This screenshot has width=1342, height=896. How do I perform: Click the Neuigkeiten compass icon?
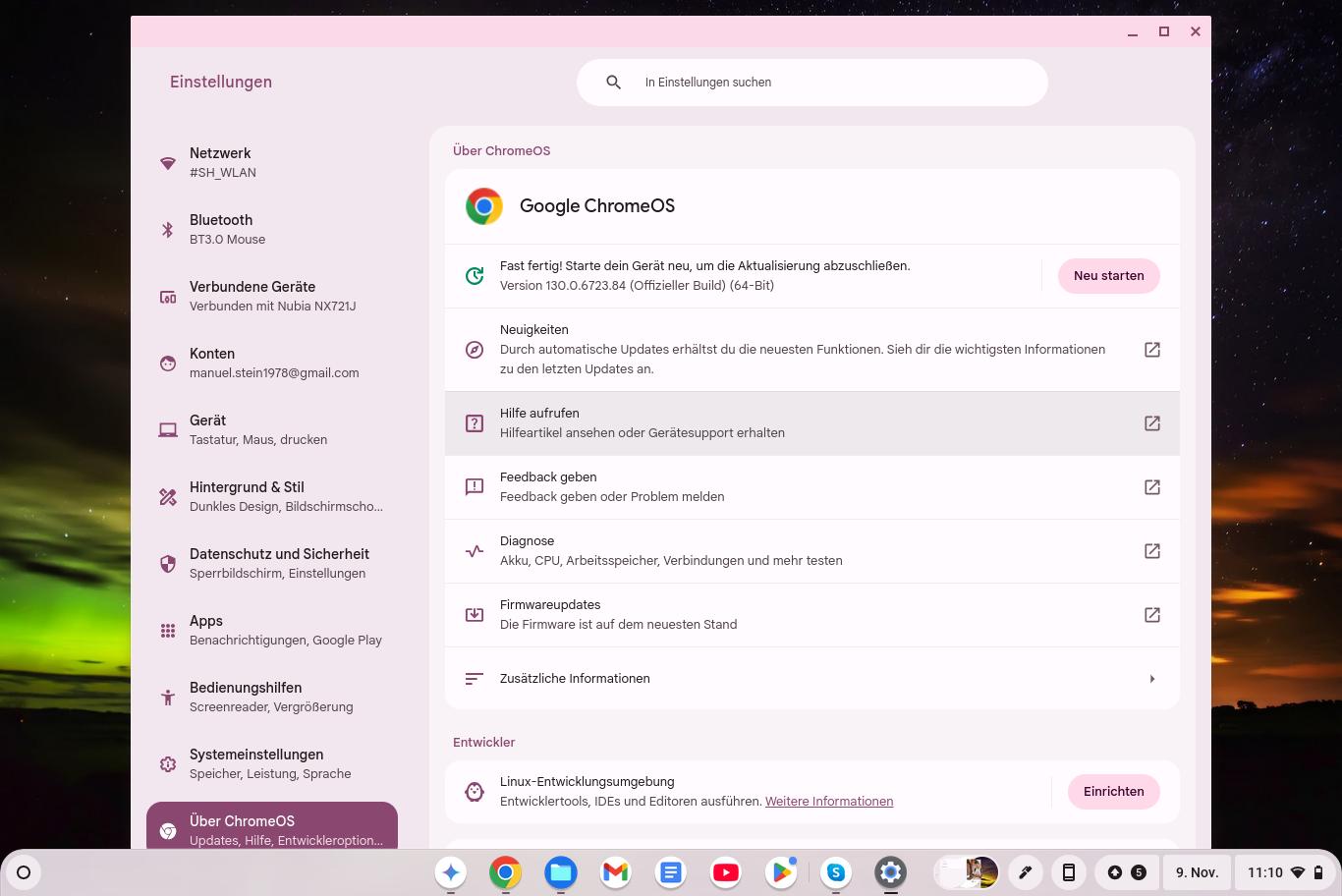[475, 350]
